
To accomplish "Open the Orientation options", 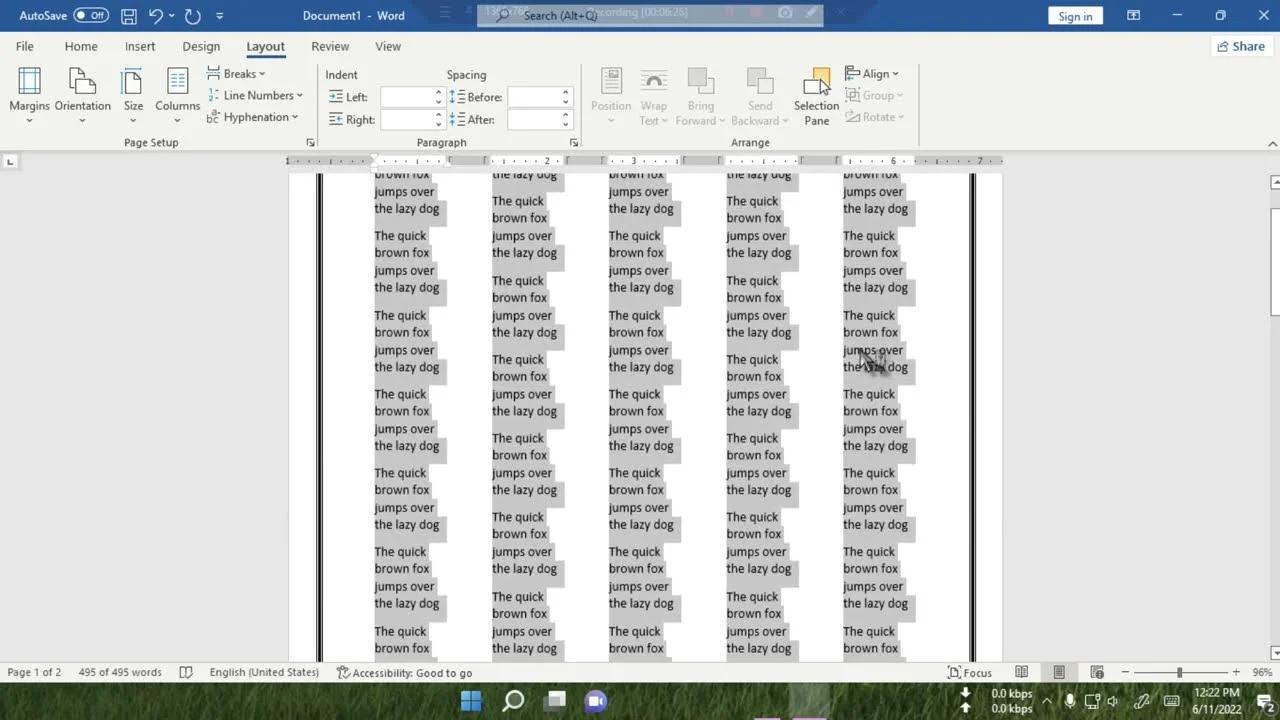I will [82, 96].
